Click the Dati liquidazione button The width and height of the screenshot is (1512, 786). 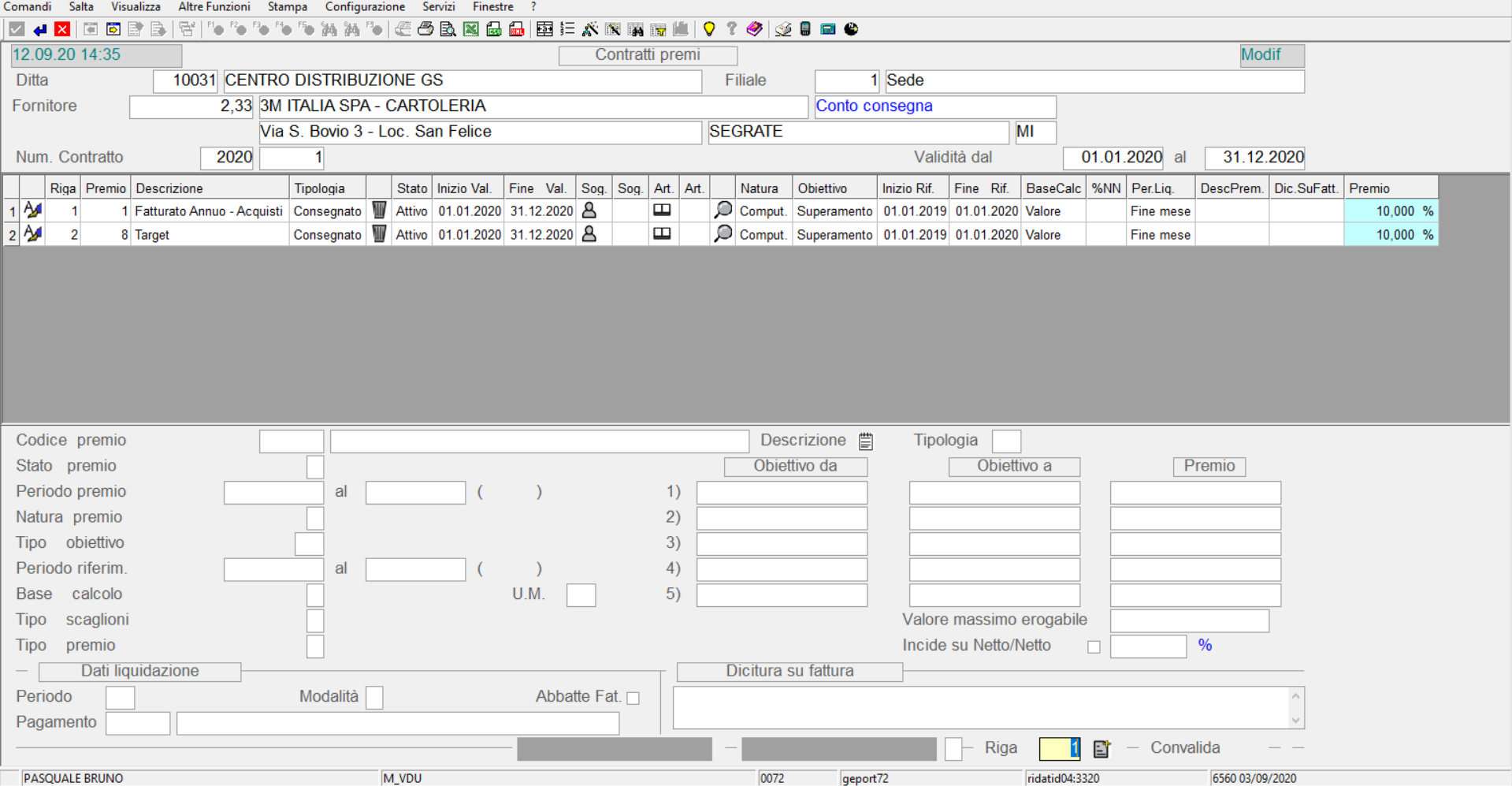coord(140,671)
